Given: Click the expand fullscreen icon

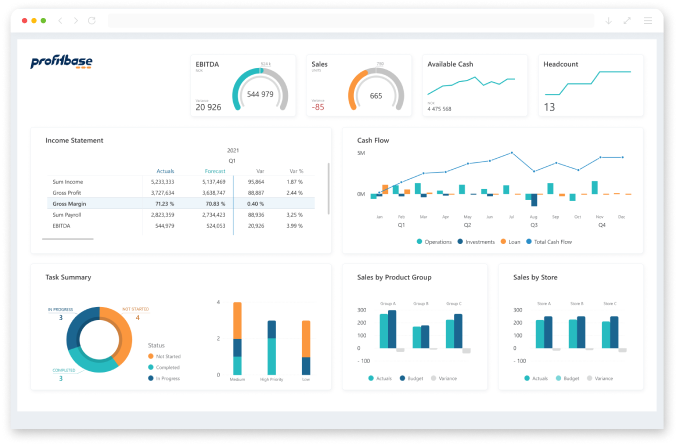Looking at the screenshot, I should pos(627,20).
